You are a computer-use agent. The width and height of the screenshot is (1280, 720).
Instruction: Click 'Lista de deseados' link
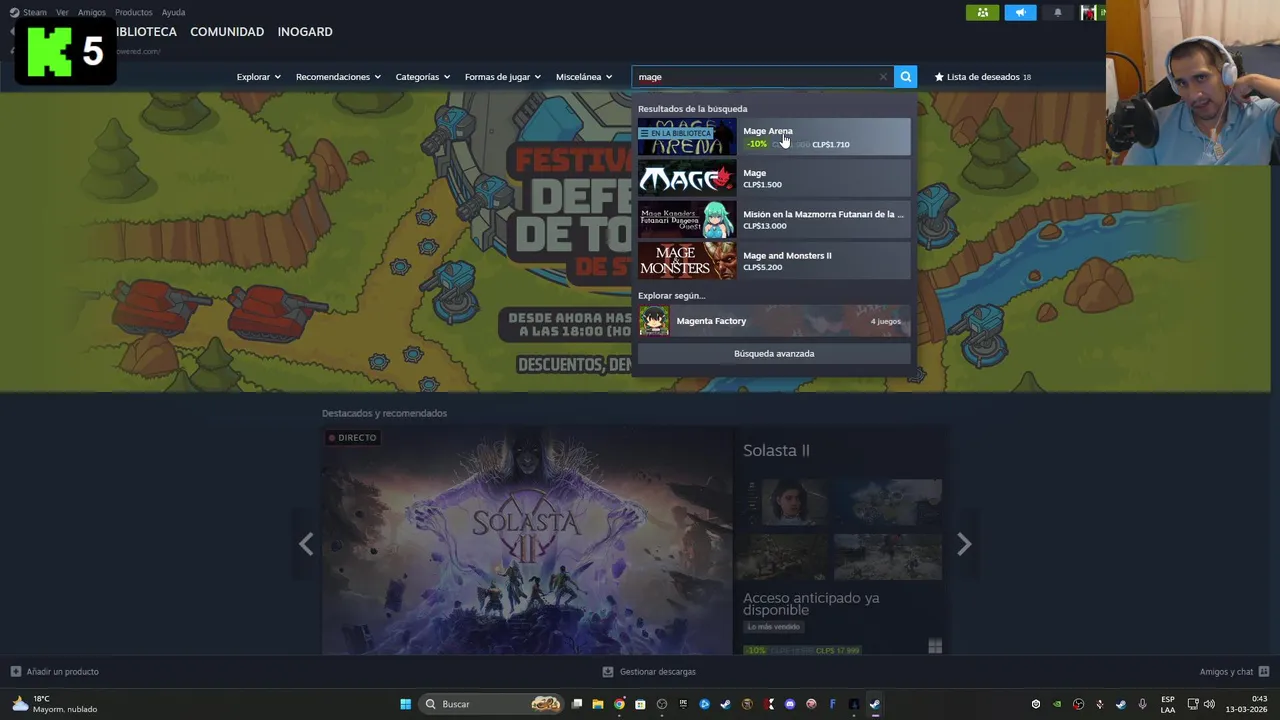click(982, 77)
